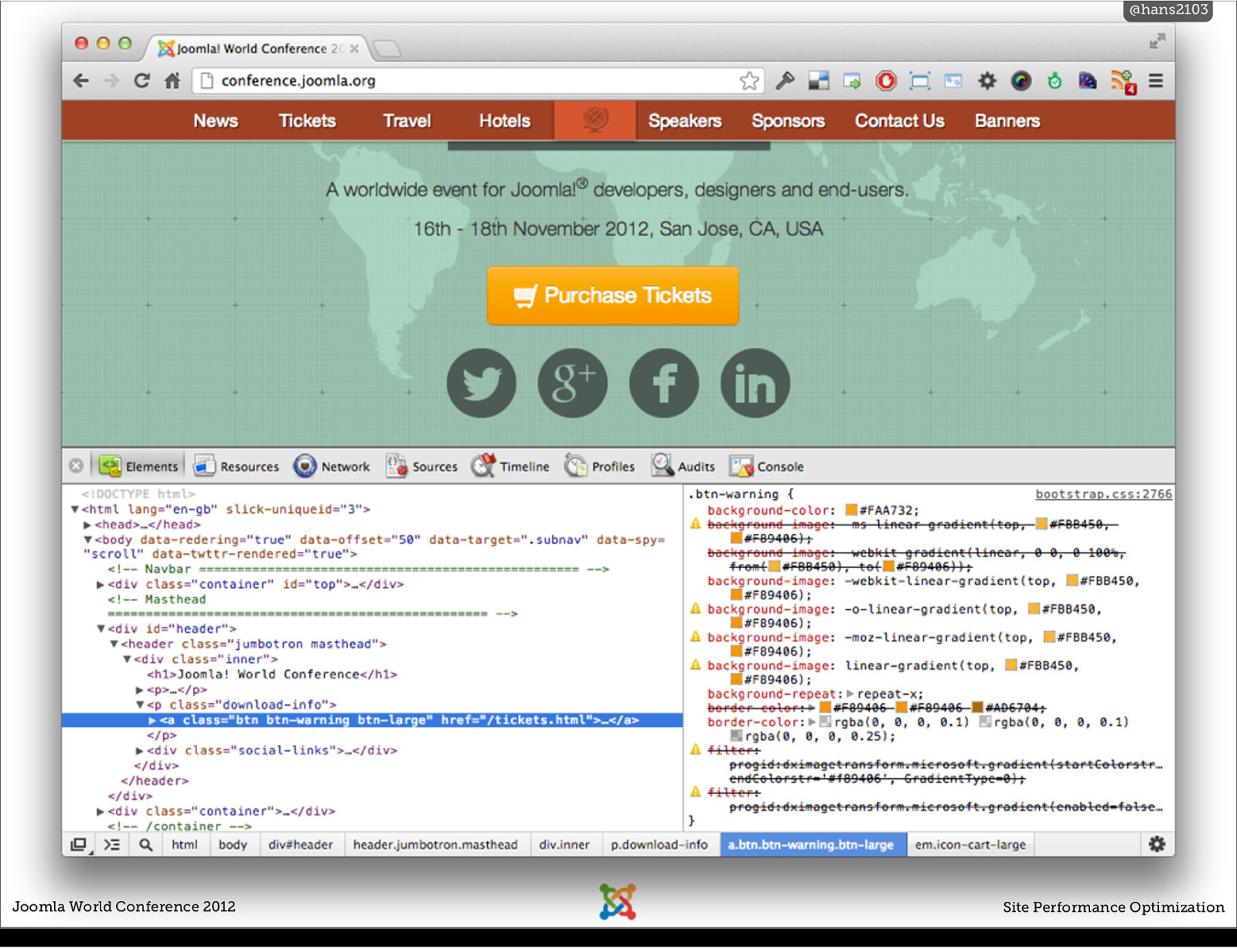The width and height of the screenshot is (1237, 952).
Task: Switch to the Timeline panel
Action: [511, 466]
